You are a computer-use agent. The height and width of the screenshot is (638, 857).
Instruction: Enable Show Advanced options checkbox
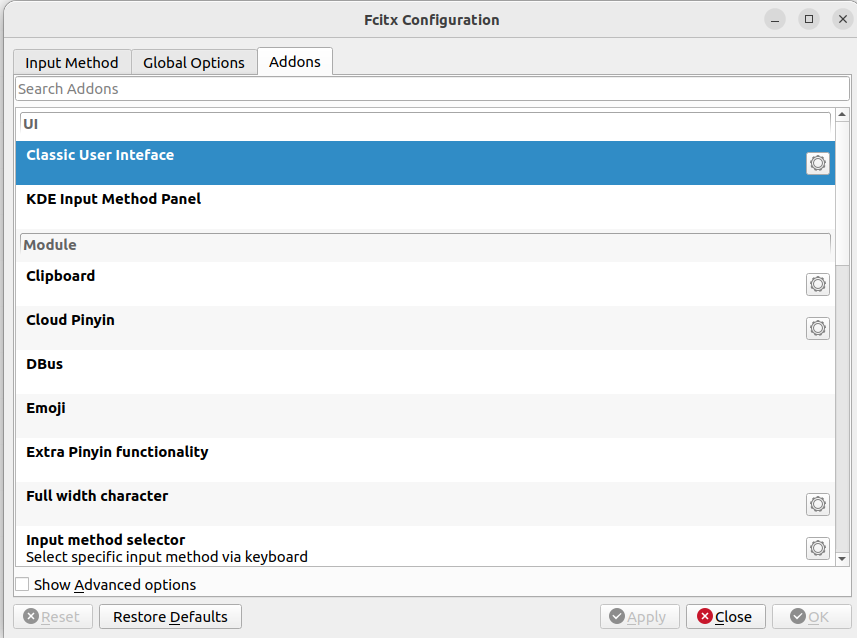(x=23, y=585)
